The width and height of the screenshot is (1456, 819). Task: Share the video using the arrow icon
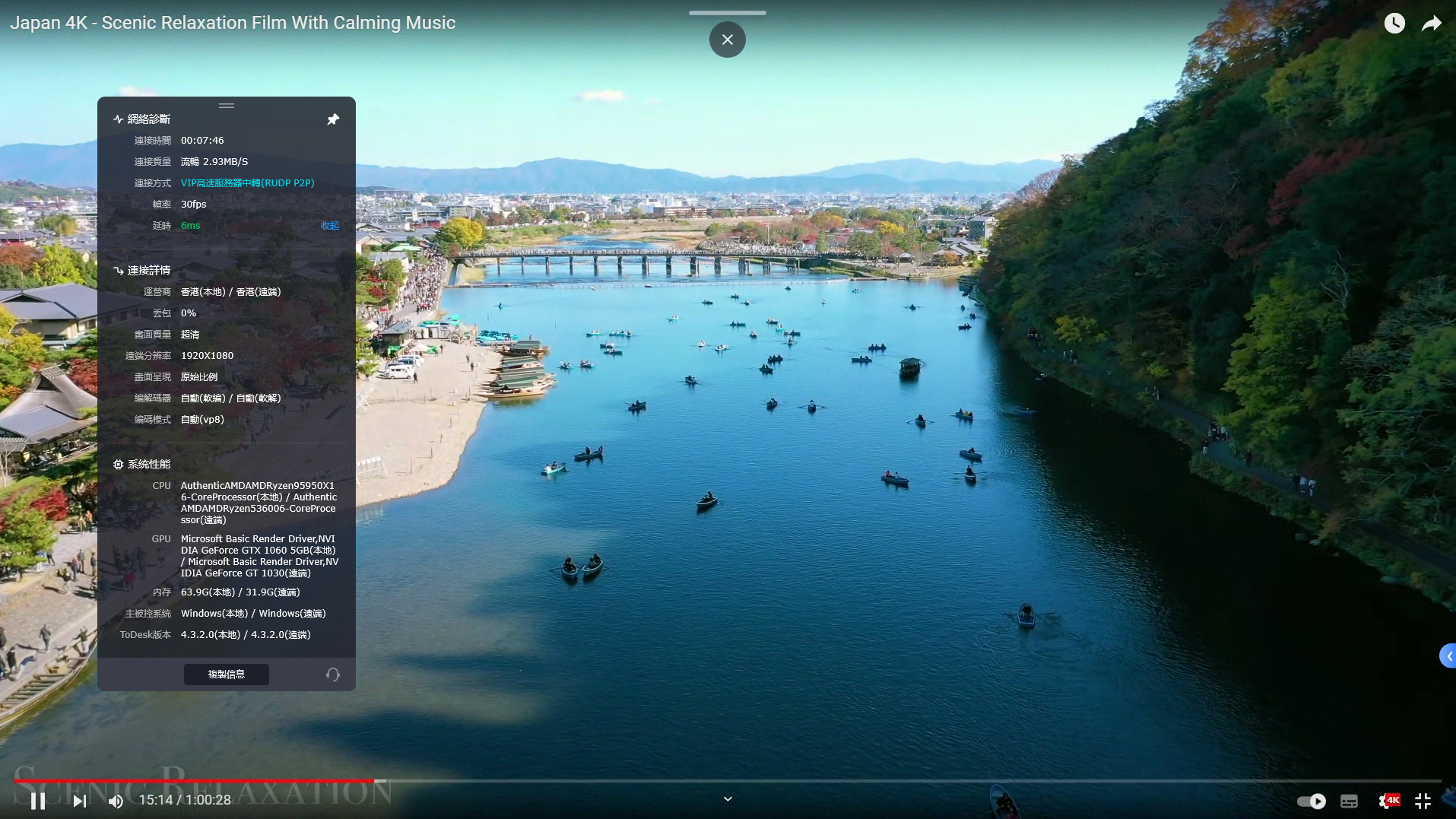point(1432,24)
